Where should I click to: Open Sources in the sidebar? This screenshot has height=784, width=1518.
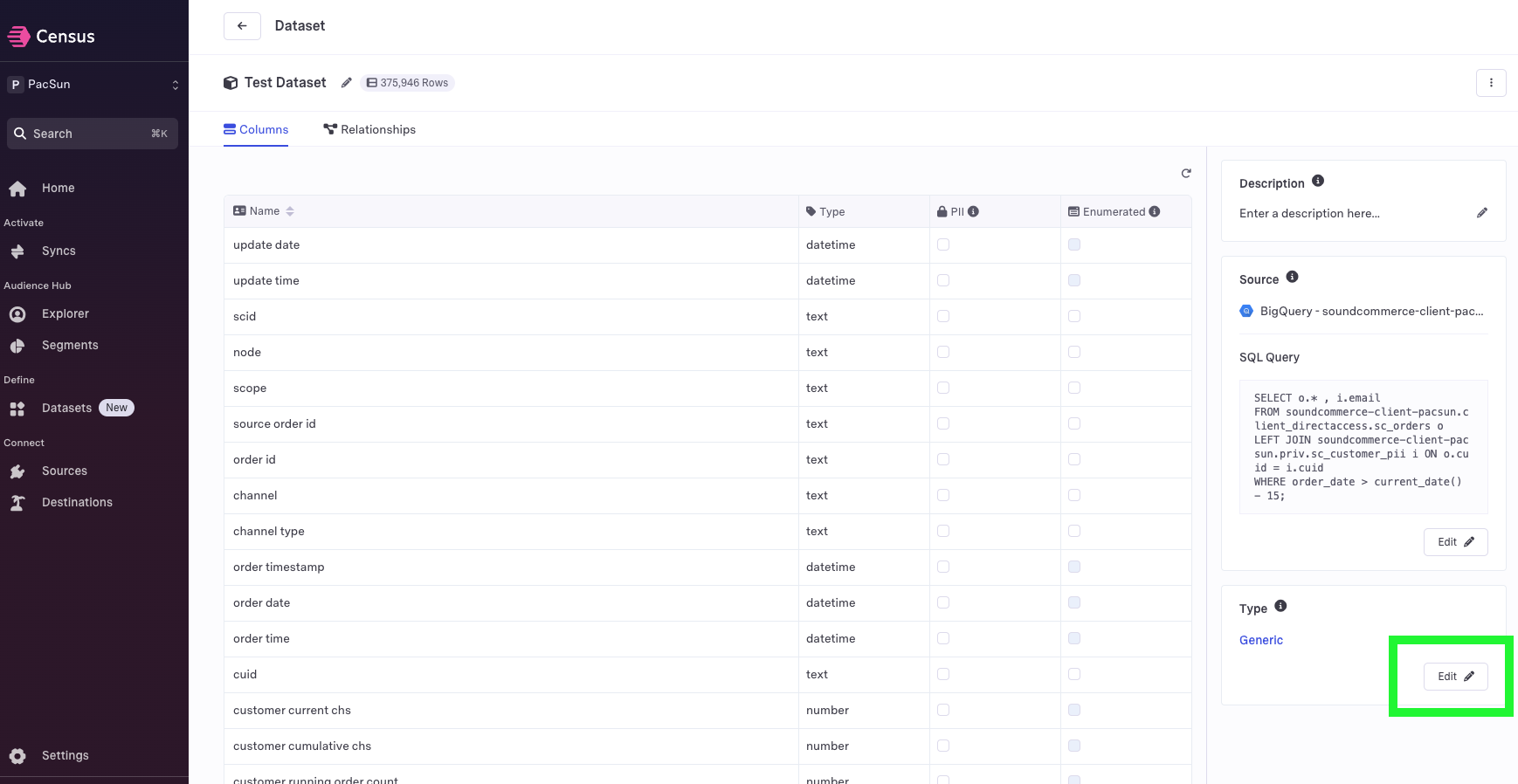[64, 471]
